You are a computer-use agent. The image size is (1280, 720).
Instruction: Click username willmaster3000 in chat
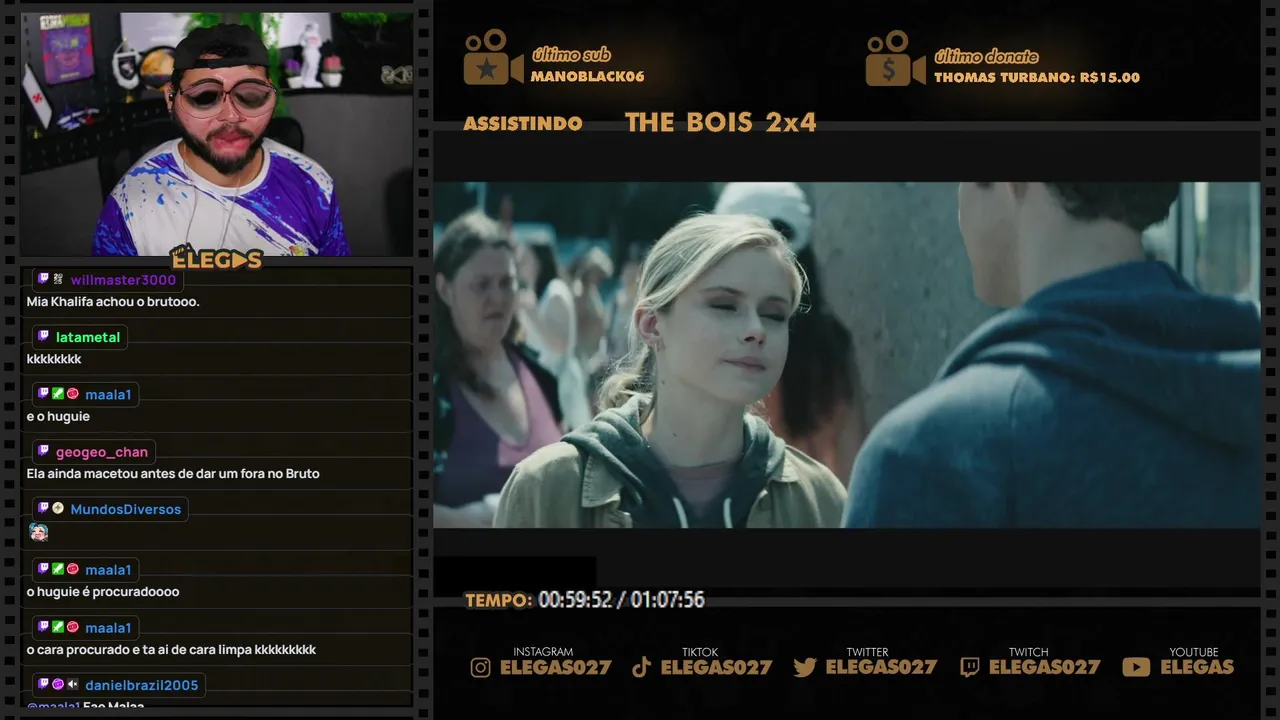123,280
